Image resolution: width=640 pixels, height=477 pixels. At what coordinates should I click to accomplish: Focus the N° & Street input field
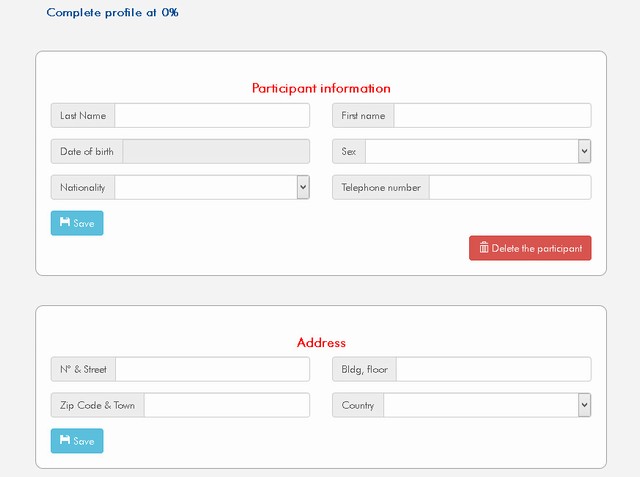(x=212, y=369)
